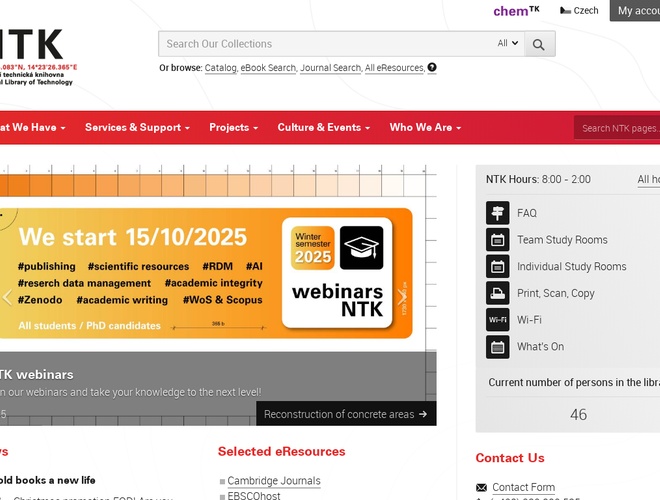Viewport: 660px width, 500px height.
Task: Expand the Services & Support menu
Action: (x=137, y=128)
